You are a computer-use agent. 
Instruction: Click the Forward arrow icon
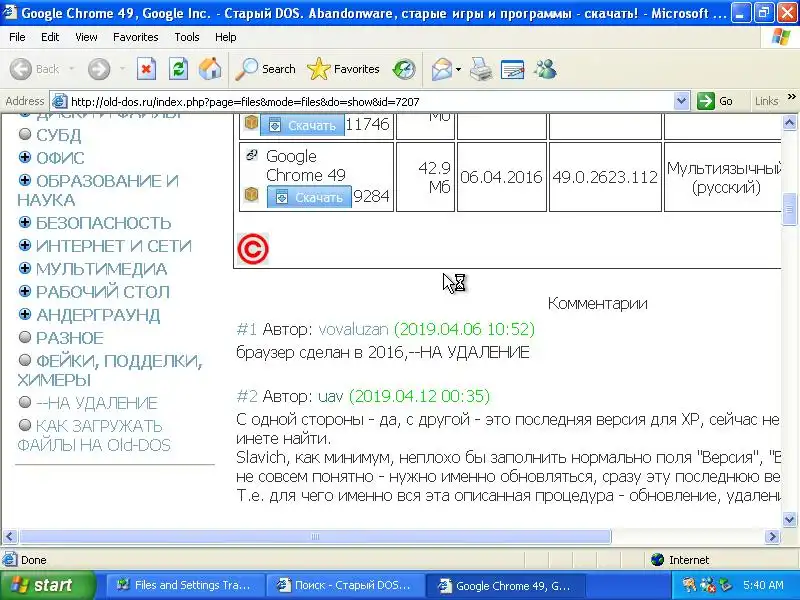(x=99, y=69)
